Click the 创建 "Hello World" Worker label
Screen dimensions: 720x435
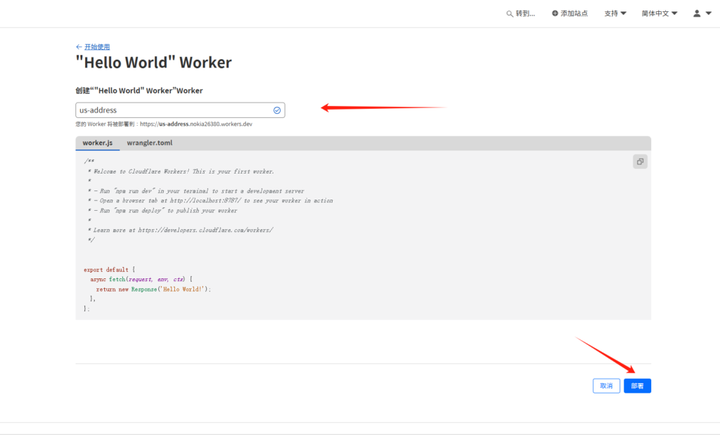click(139, 90)
